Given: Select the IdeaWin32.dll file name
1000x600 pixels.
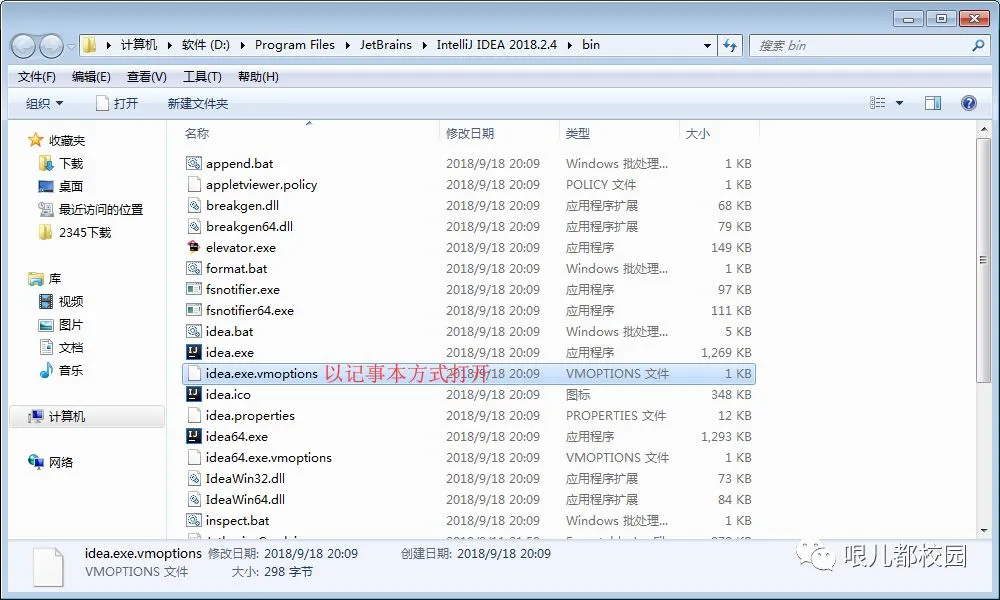Looking at the screenshot, I should click(x=245, y=479).
